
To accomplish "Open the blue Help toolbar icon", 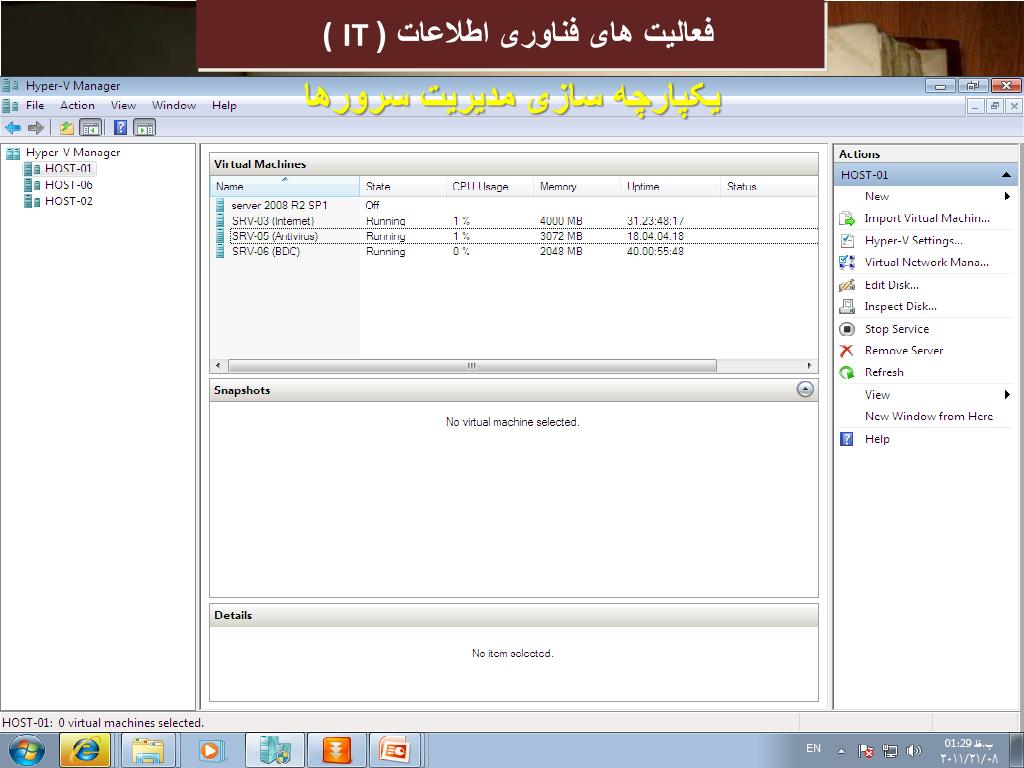I will point(120,127).
